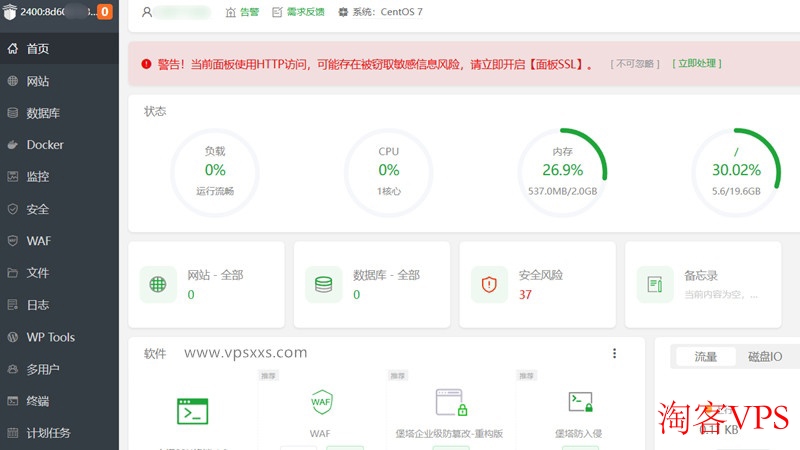
Task: Click the 堡塔防入侵 icon
Action: (x=580, y=402)
